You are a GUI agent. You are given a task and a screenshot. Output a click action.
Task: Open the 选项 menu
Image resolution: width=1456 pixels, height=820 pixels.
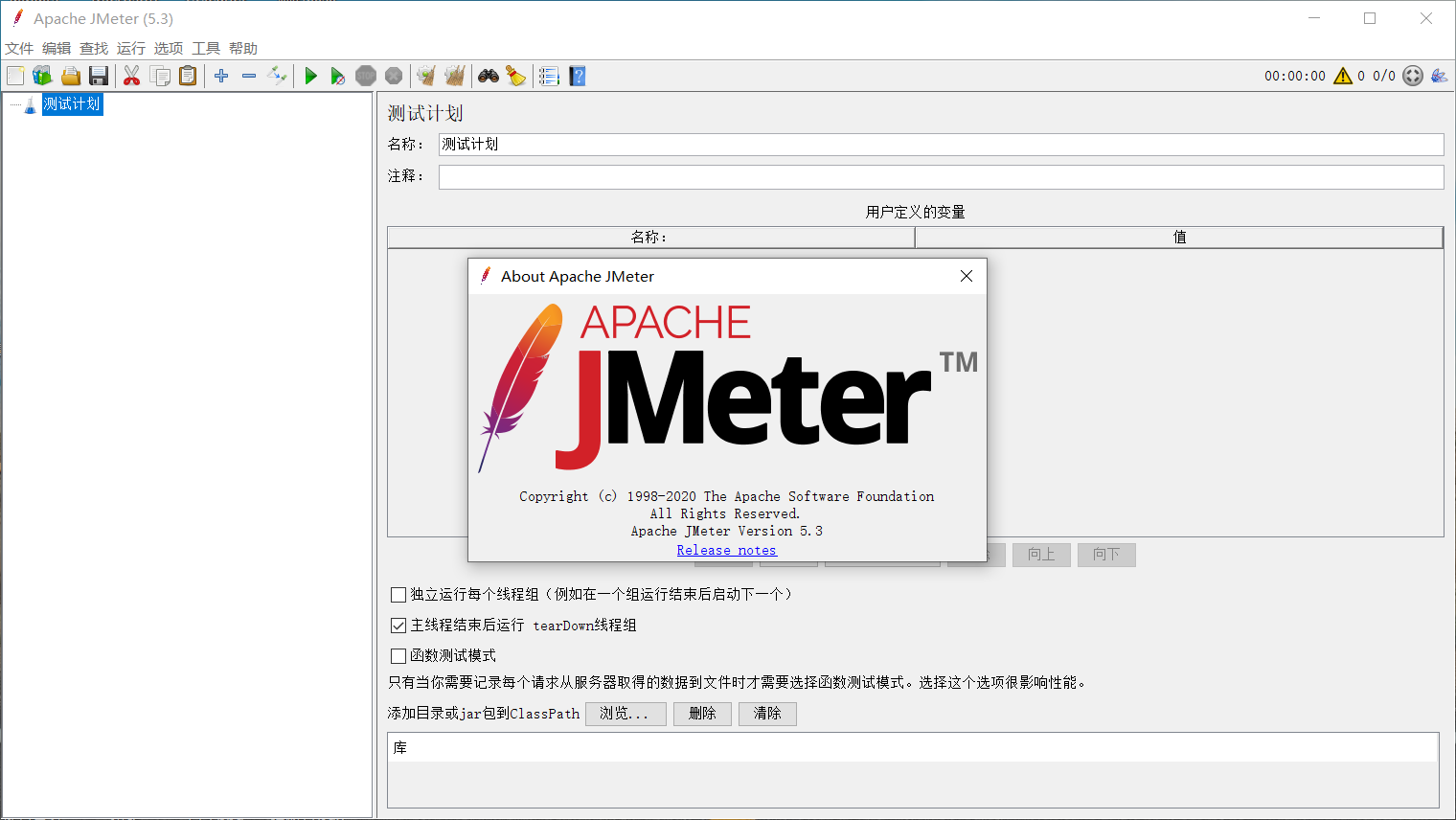point(169,49)
